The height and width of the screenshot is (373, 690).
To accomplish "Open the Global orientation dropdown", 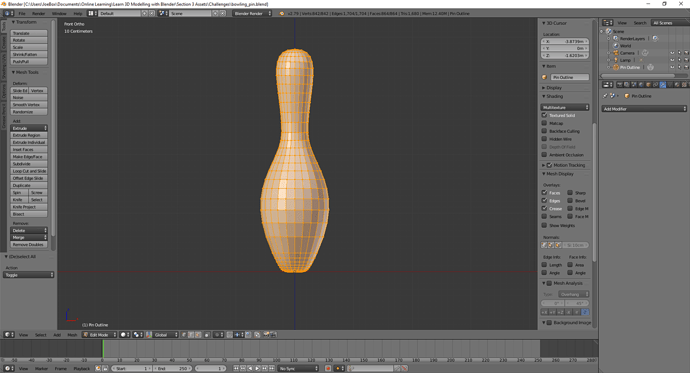I will 166,335.
